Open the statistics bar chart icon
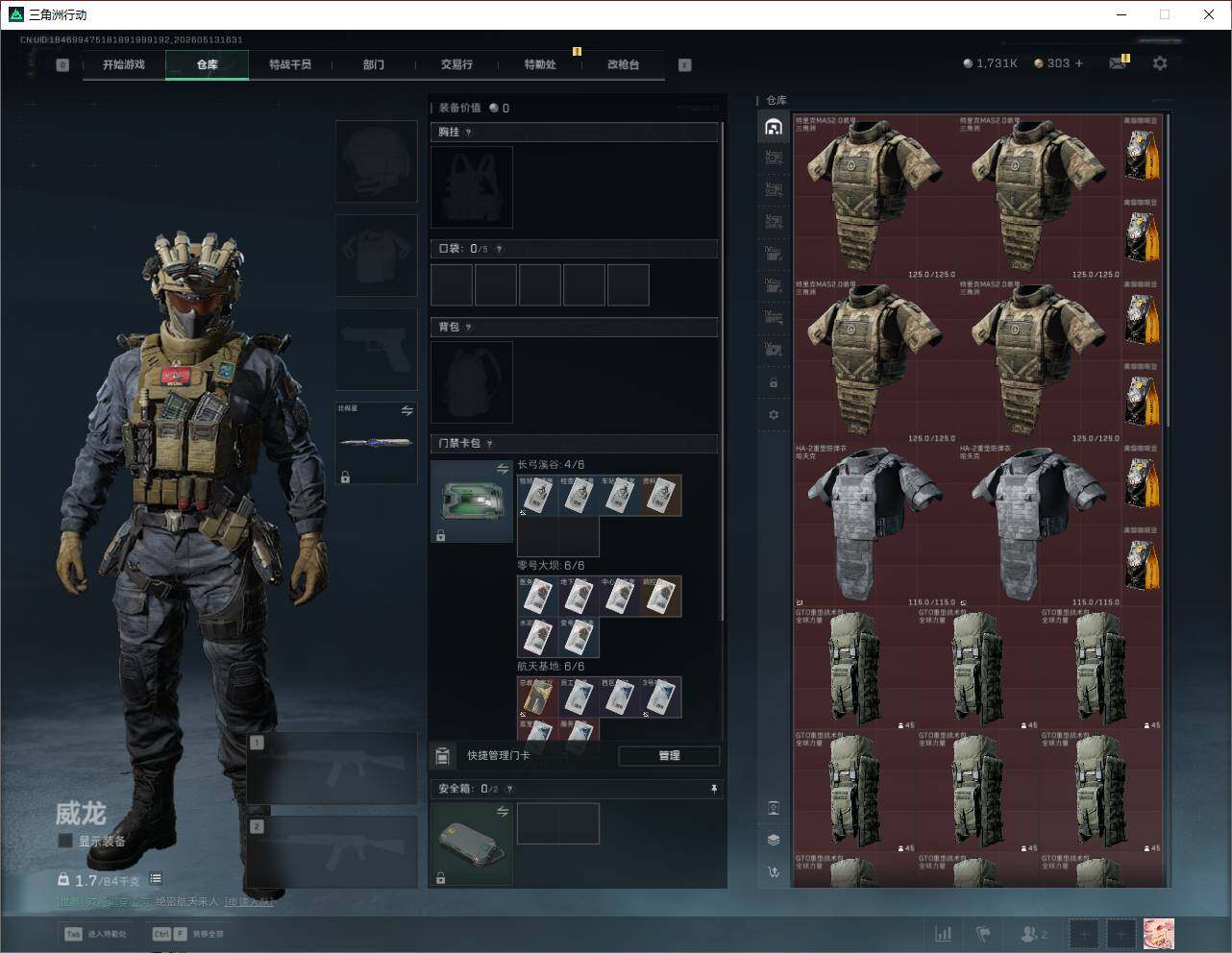This screenshot has height=953, width=1232. 944,934
